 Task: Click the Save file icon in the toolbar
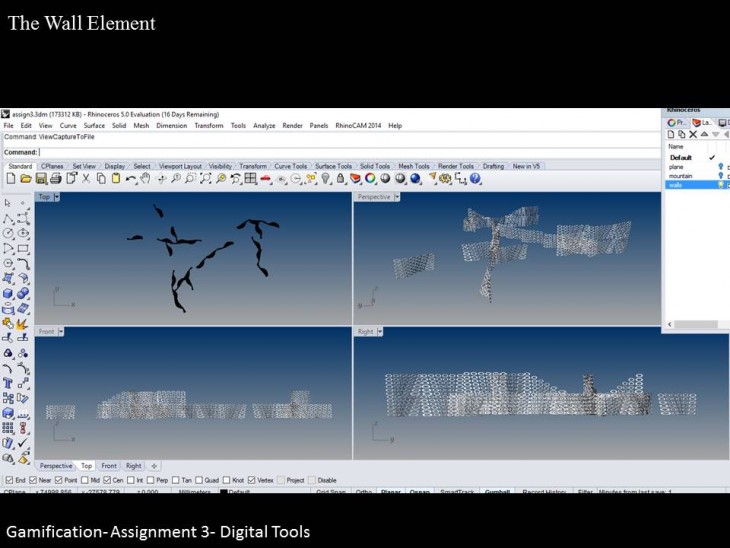click(41, 179)
